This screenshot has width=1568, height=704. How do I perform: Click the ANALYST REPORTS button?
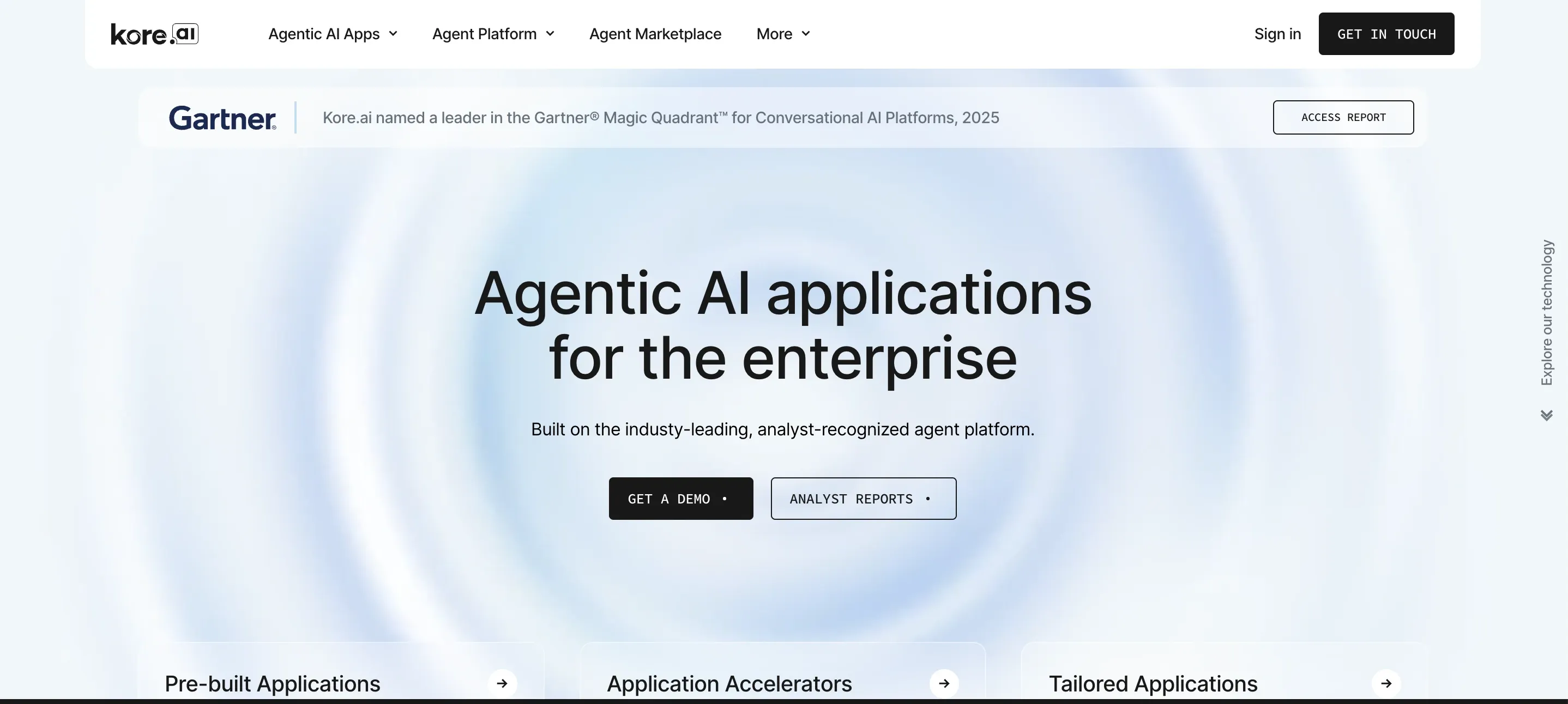tap(863, 499)
